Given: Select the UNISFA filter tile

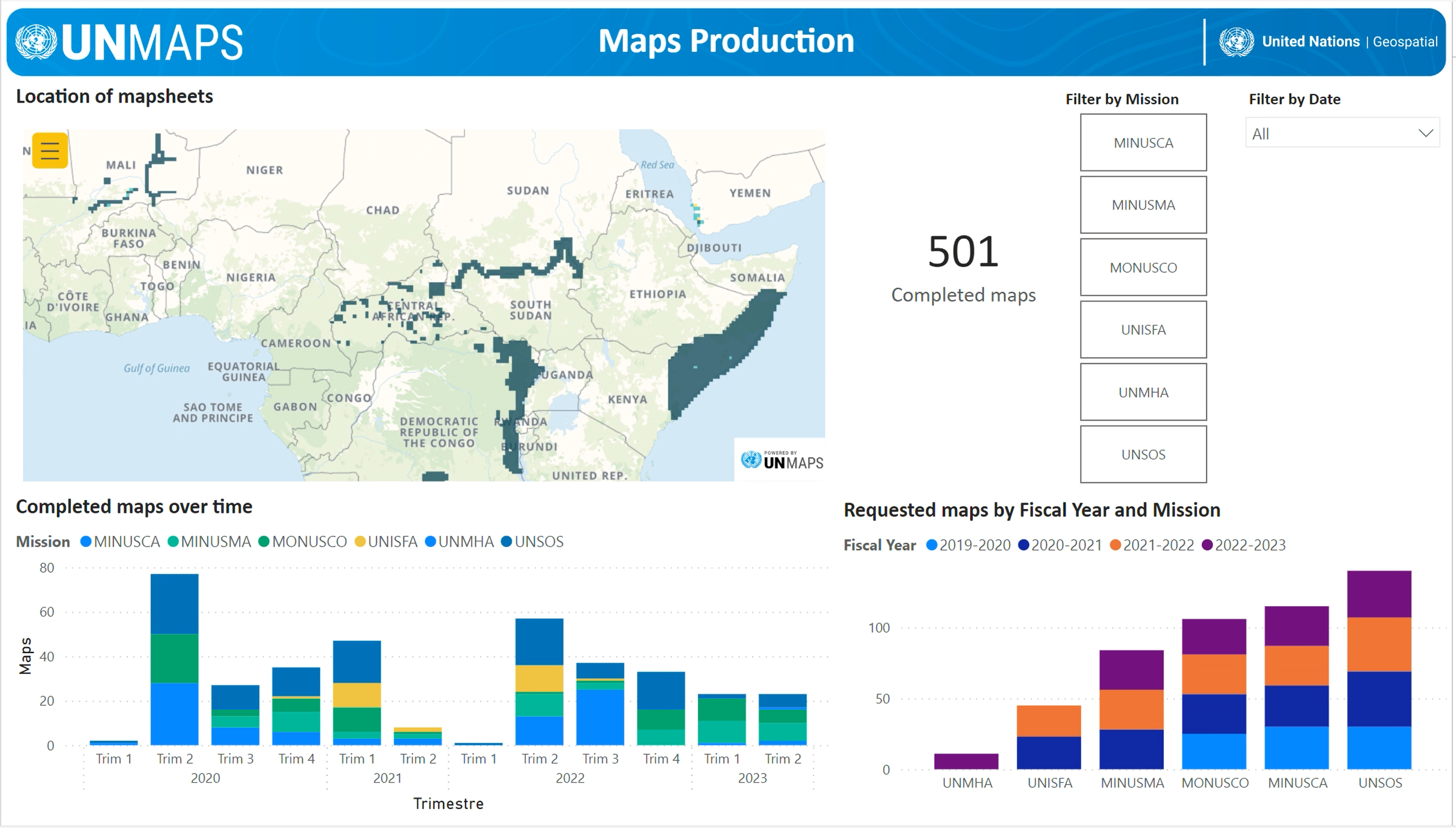Looking at the screenshot, I should pyautogui.click(x=1143, y=330).
